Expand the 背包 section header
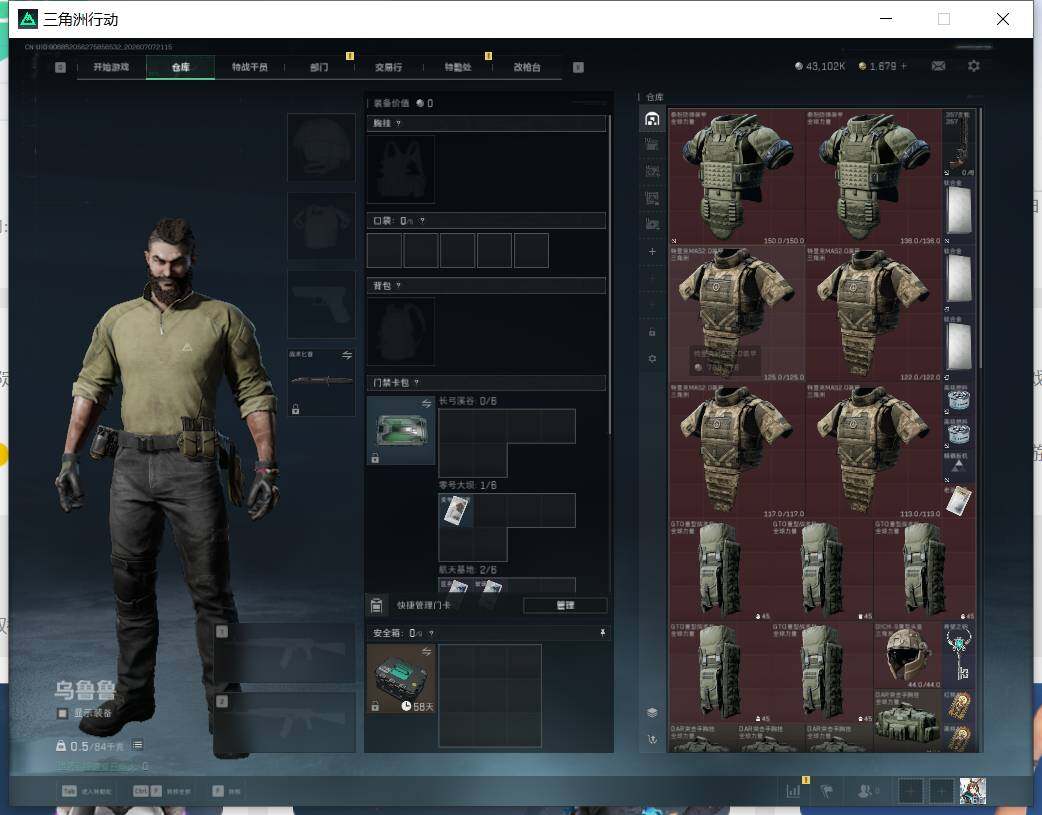Image resolution: width=1042 pixels, height=815 pixels. [486, 286]
